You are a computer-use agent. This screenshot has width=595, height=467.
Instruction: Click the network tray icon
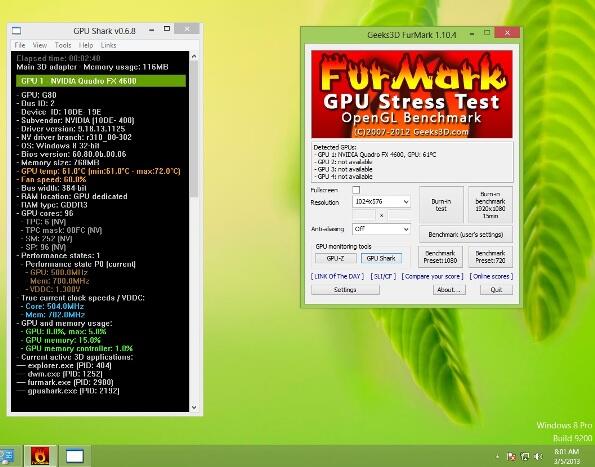click(525, 456)
